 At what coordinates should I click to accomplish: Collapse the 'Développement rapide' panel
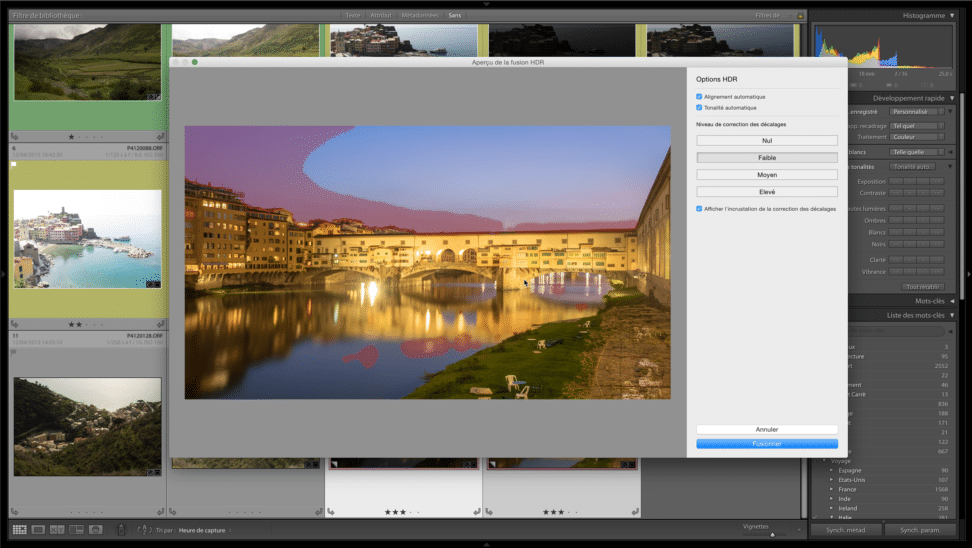click(x=952, y=98)
